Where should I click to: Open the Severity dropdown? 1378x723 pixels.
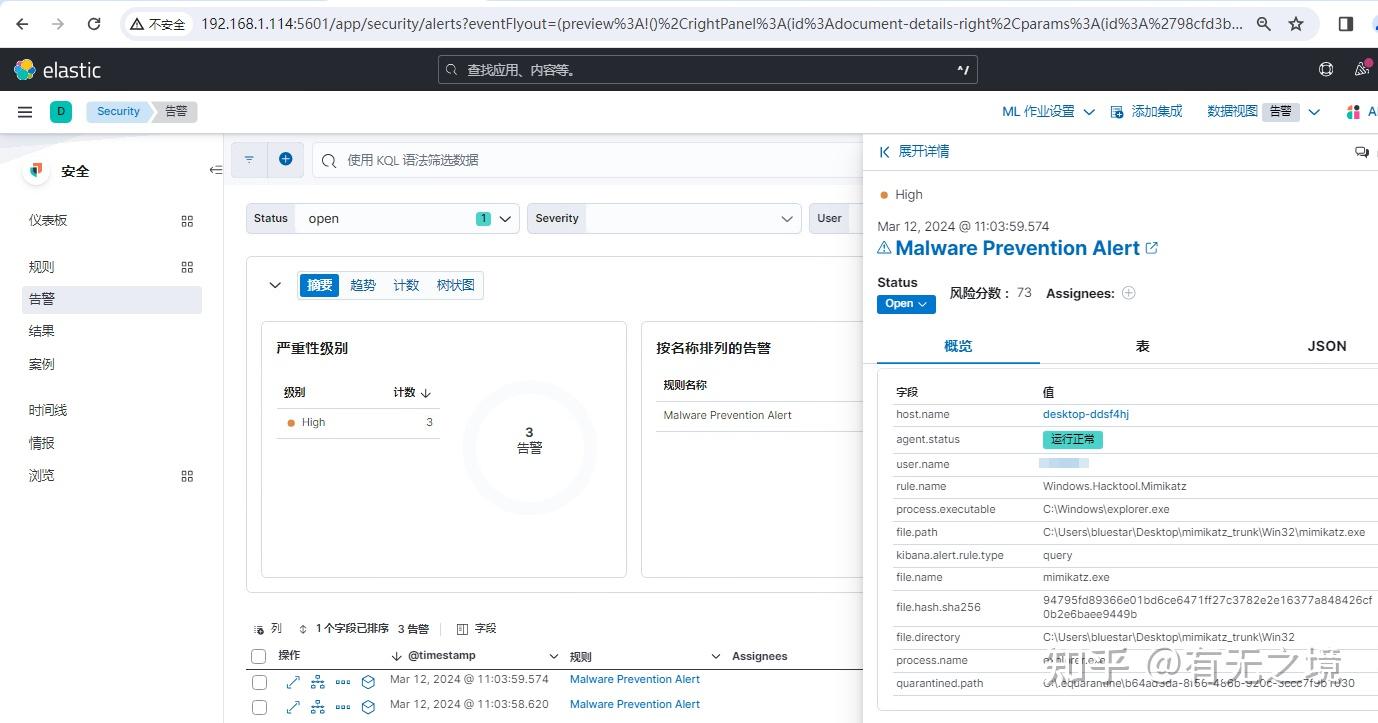pyautogui.click(x=787, y=218)
